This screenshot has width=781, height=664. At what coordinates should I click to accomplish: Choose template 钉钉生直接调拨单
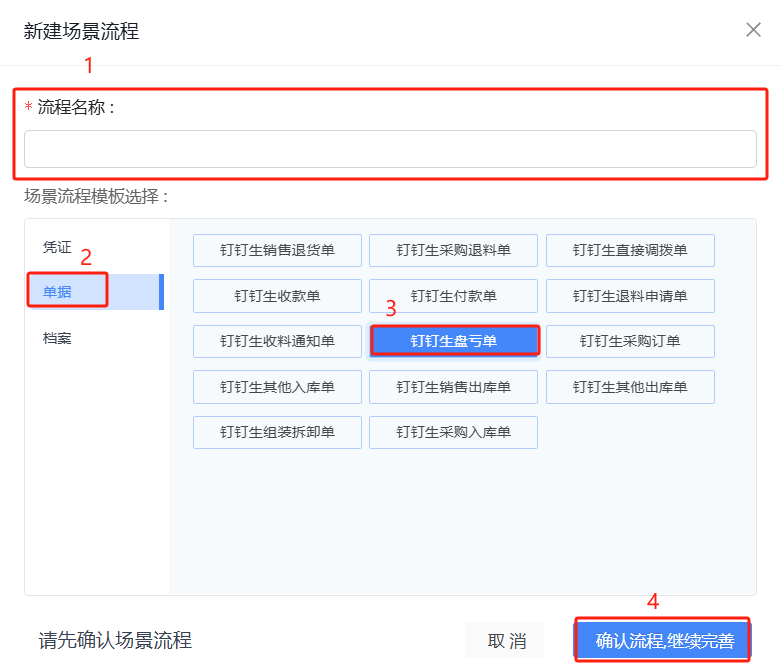tap(630, 250)
